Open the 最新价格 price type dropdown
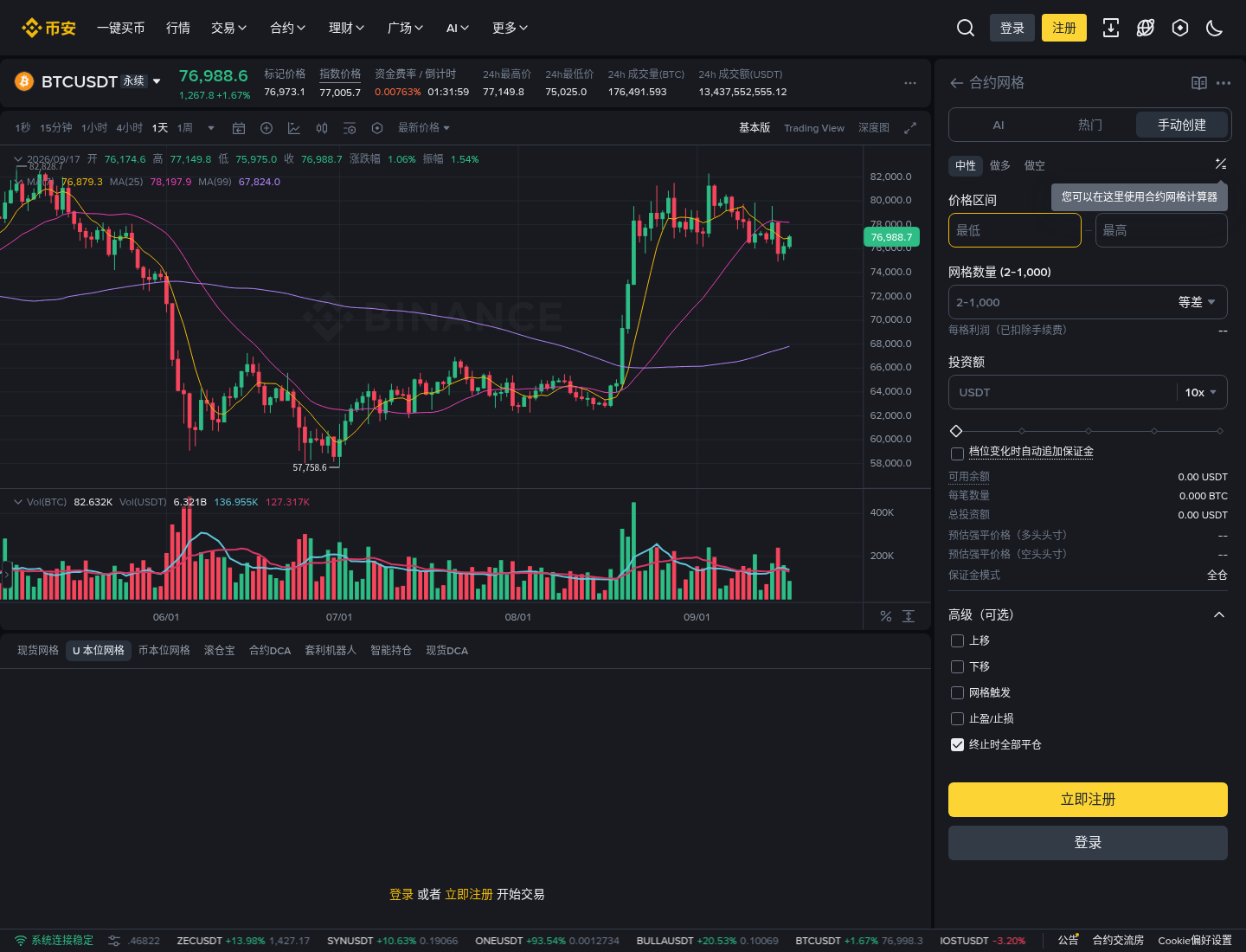Viewport: 1246px width, 952px height. click(x=424, y=128)
